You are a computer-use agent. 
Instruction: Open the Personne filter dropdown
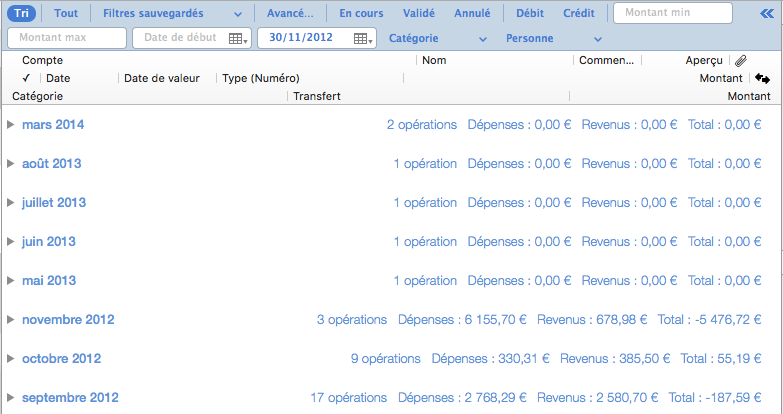pyautogui.click(x=554, y=38)
